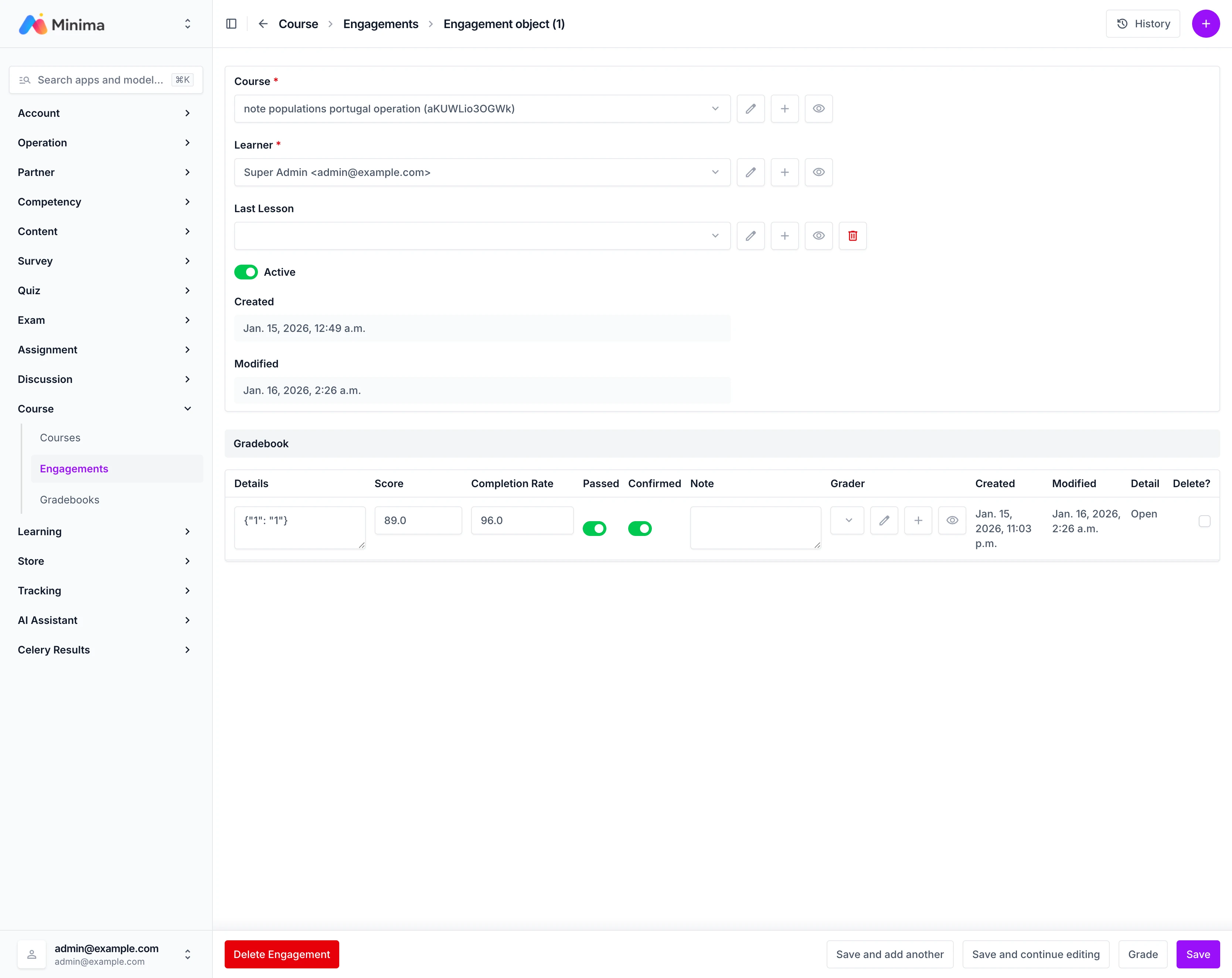1232x978 pixels.
Task: Click the Delete Engagement button
Action: pos(282,954)
